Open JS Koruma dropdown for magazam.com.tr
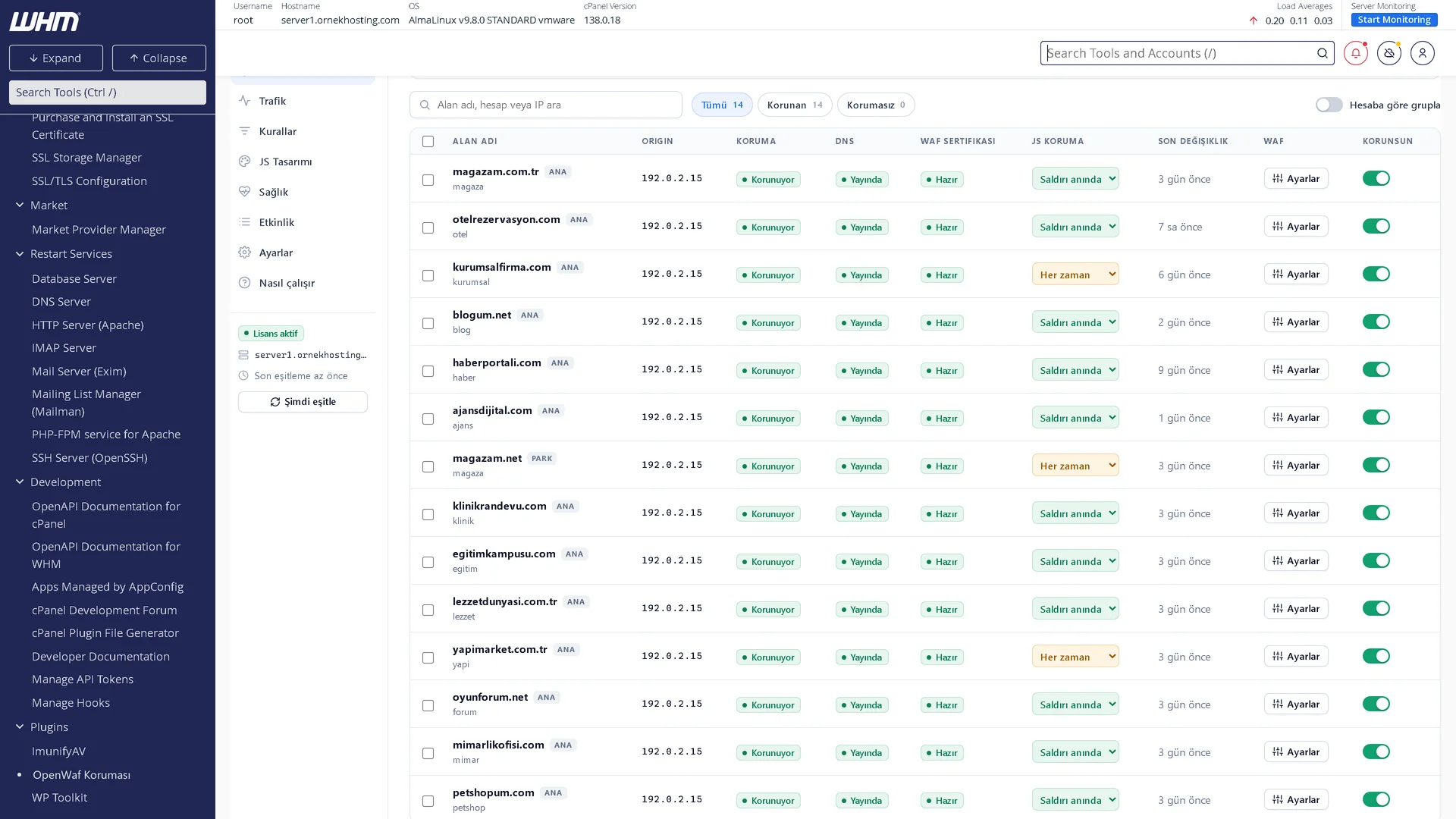The image size is (1456, 819). pos(1075,179)
